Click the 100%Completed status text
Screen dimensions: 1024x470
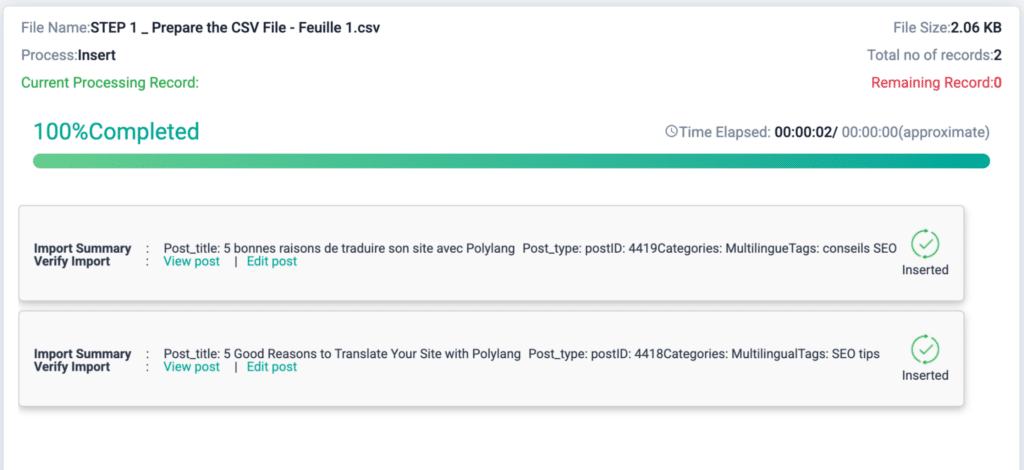116,131
